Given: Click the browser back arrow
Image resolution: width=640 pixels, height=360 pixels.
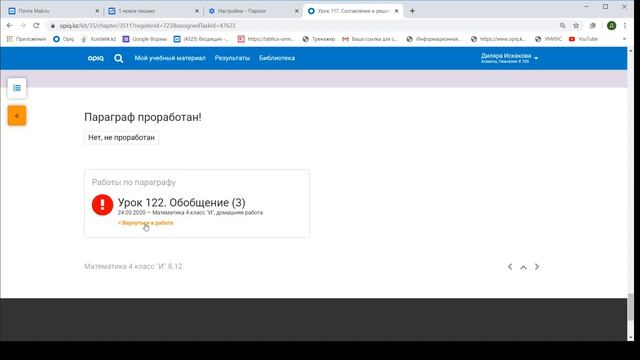Looking at the screenshot, I should [9, 25].
